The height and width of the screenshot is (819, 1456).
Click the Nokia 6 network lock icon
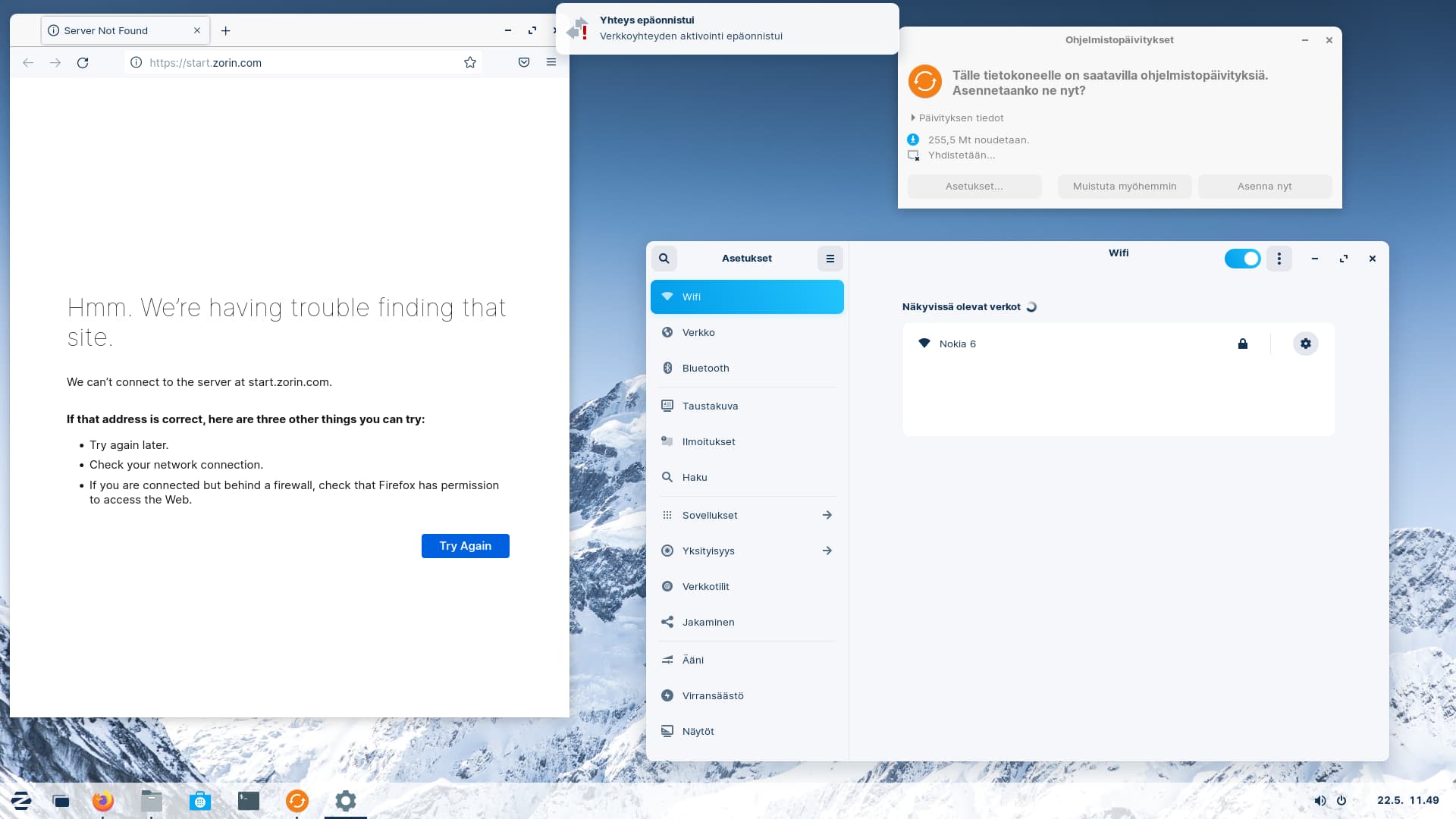click(1242, 343)
